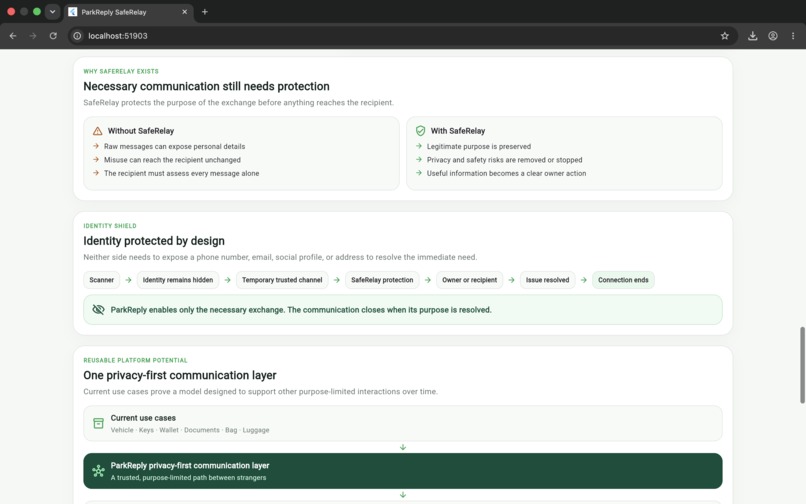
Task: Click heading One privacy-first communication layer
Action: 180,375
